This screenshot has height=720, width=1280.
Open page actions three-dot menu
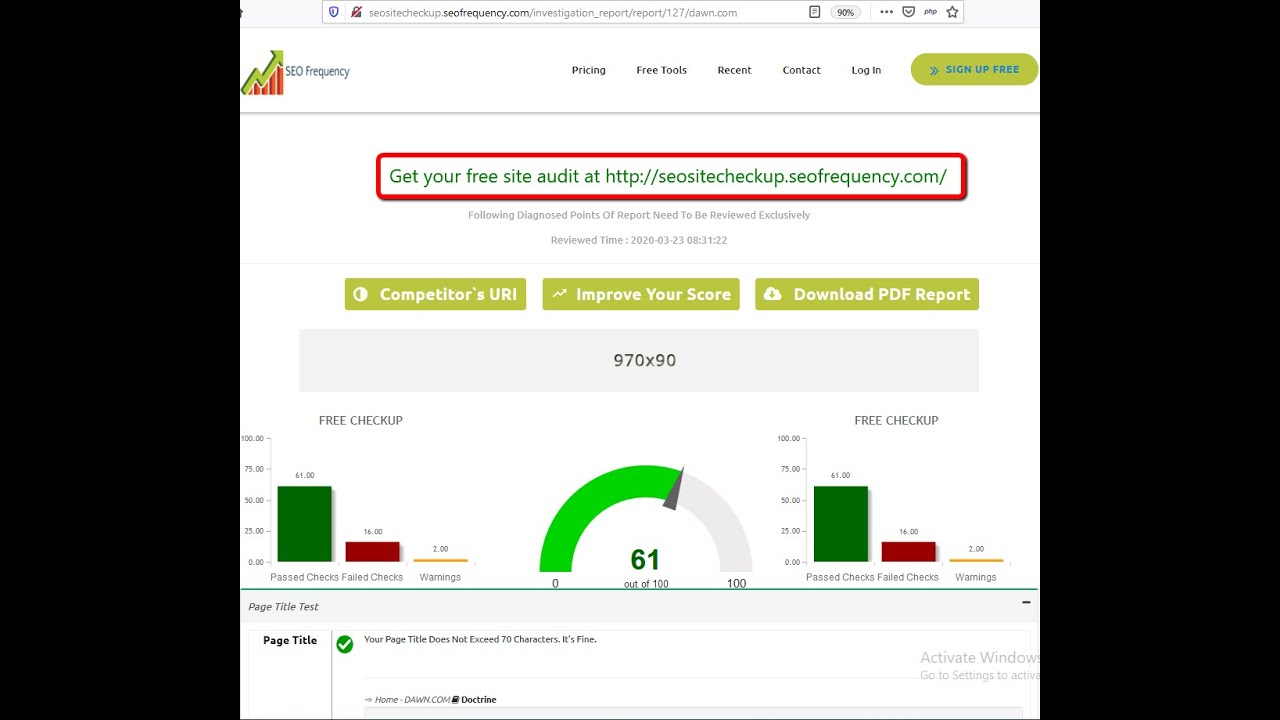(886, 12)
